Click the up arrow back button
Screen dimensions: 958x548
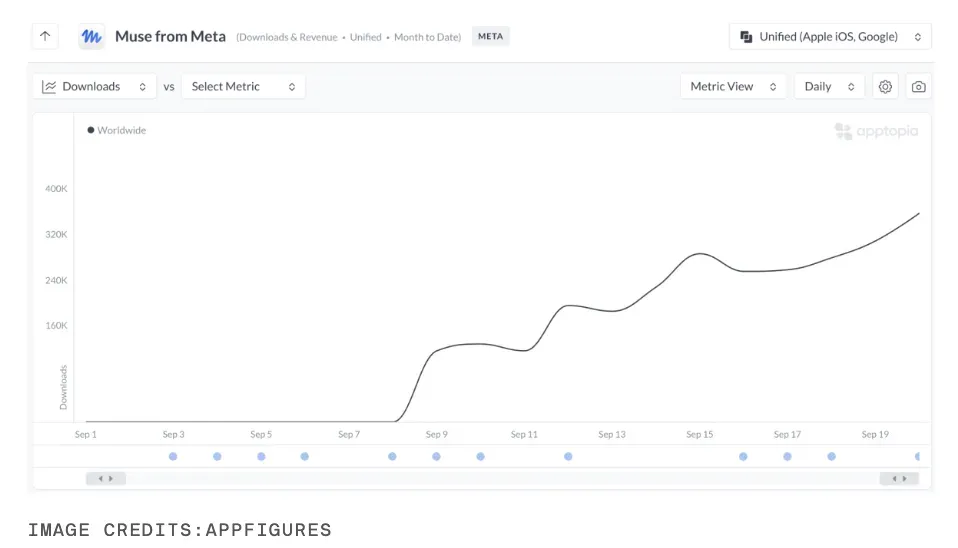click(x=45, y=36)
